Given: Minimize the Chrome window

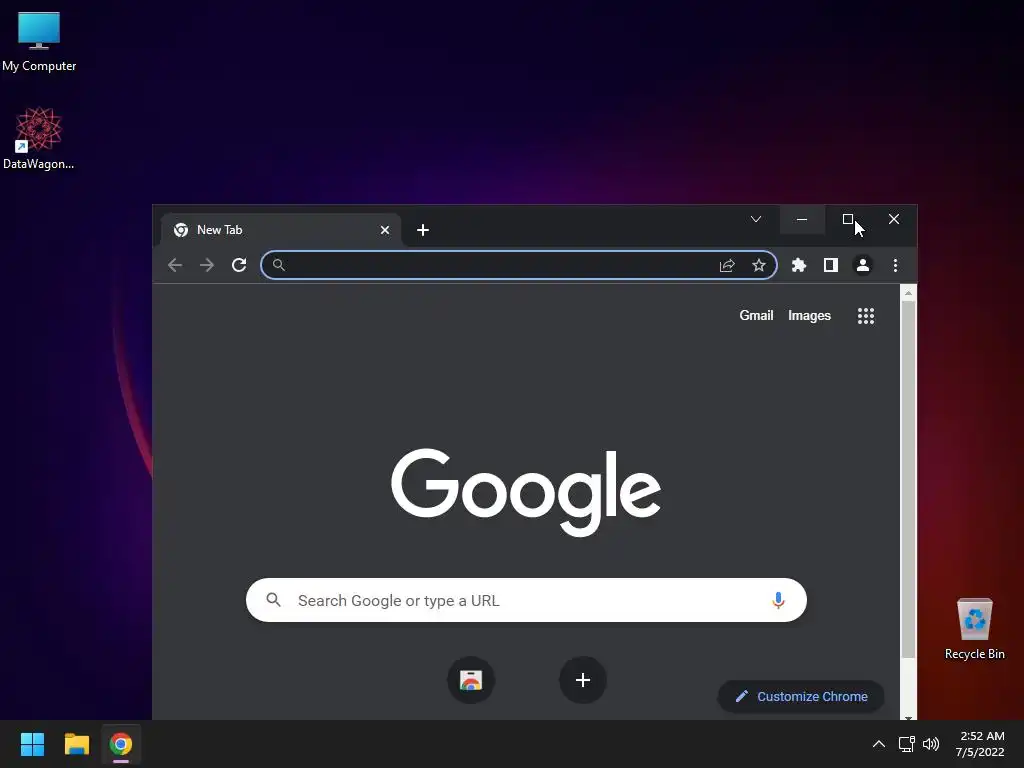Looking at the screenshot, I should pyautogui.click(x=802, y=219).
